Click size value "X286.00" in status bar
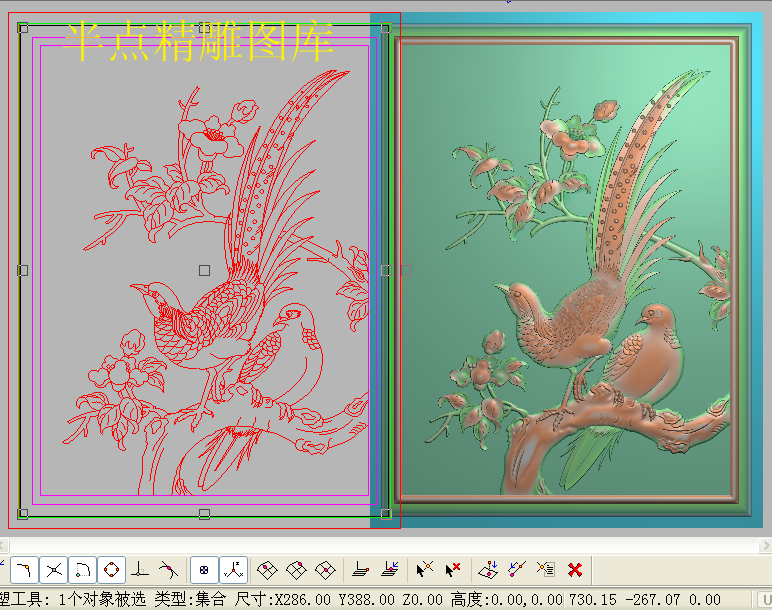 pos(303,599)
